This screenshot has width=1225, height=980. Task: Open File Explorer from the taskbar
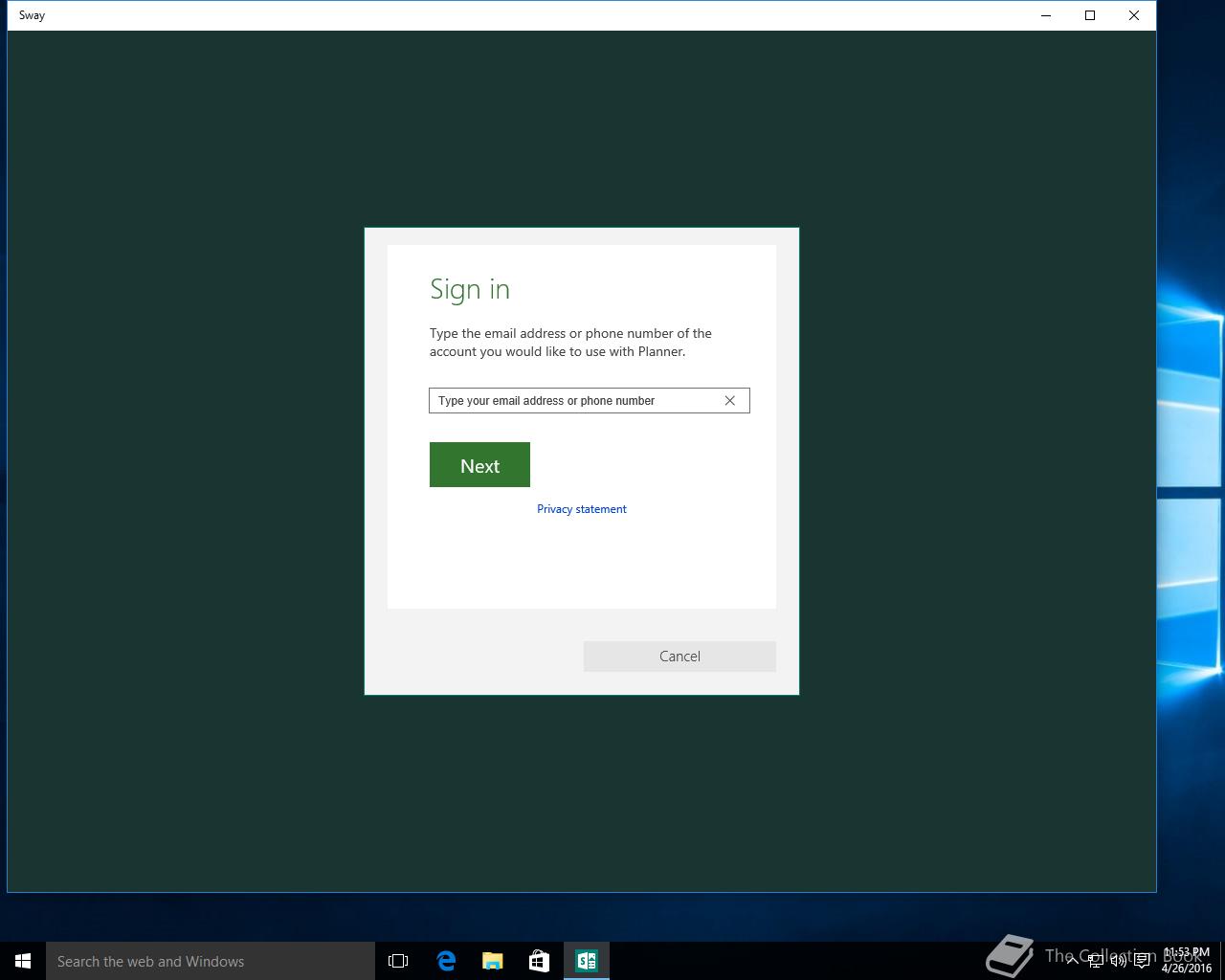(x=493, y=961)
